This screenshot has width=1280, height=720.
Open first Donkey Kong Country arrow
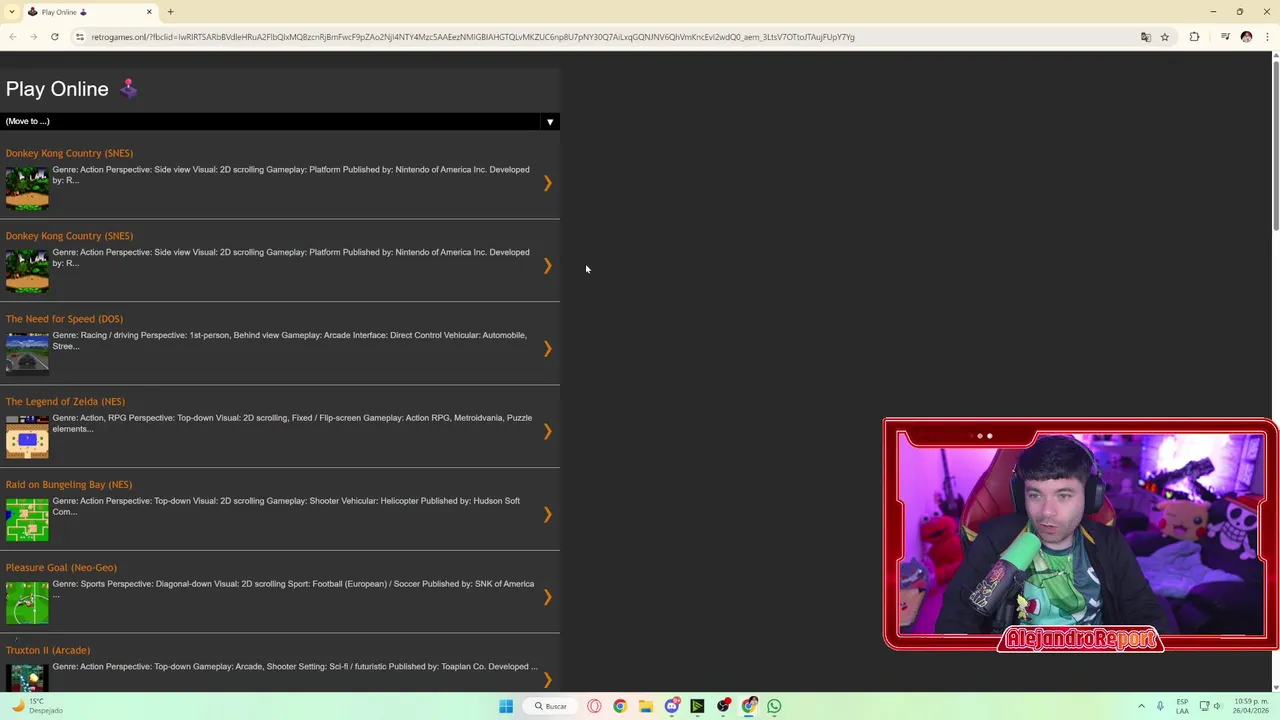click(547, 183)
